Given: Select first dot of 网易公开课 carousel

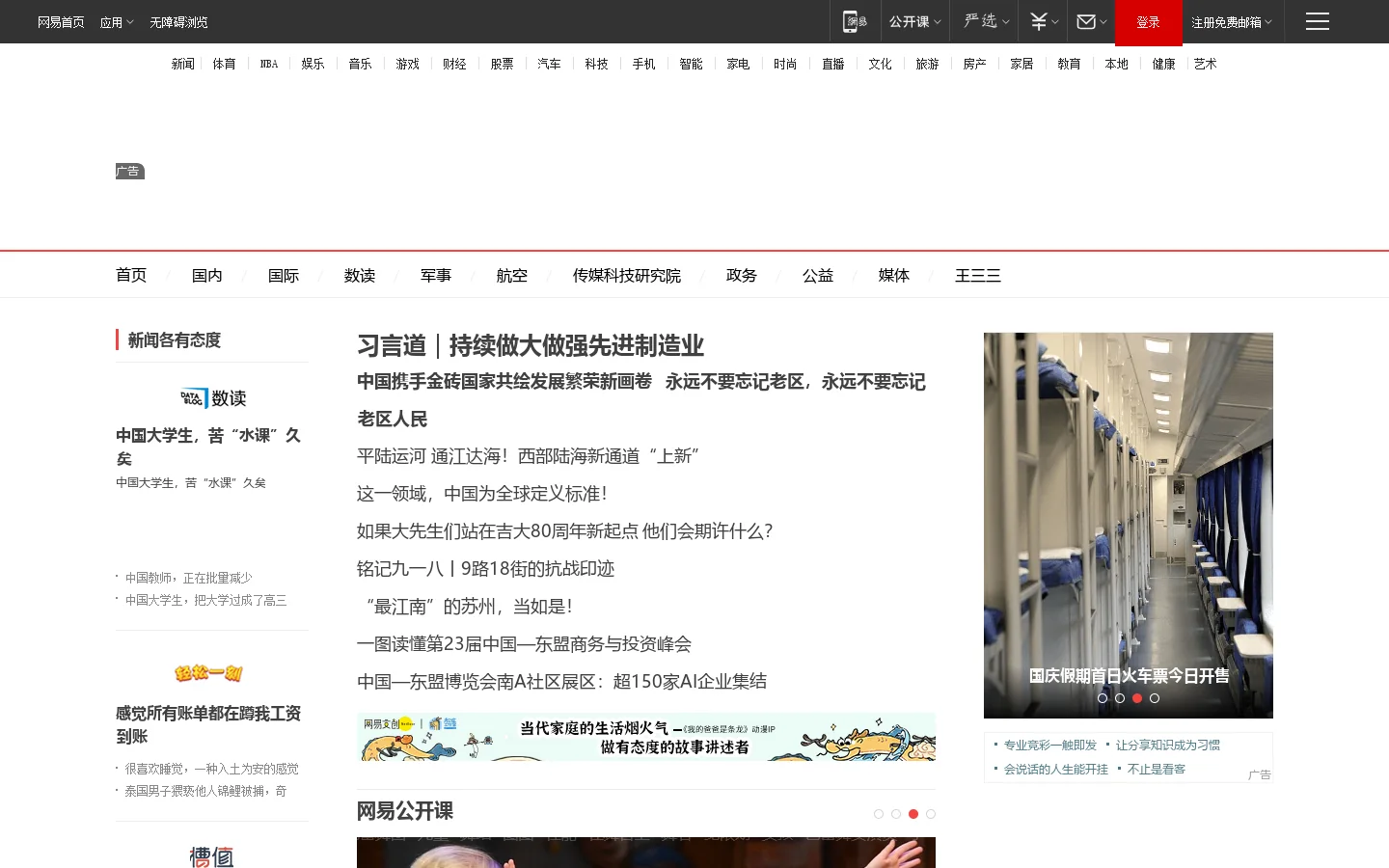Looking at the screenshot, I should click(x=879, y=814).
